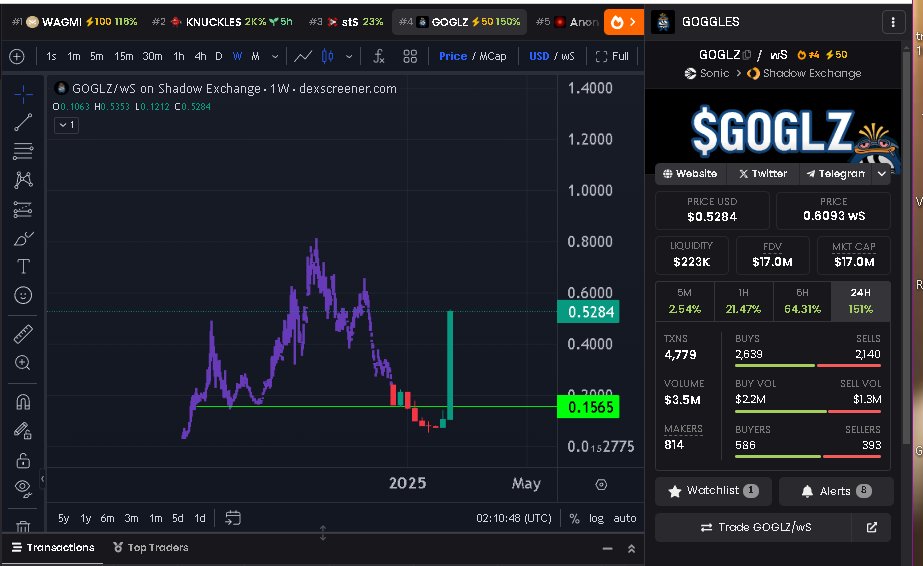Viewport: 923px width, 566px height.
Task: Expand more social links chevron
Action: 882,174
